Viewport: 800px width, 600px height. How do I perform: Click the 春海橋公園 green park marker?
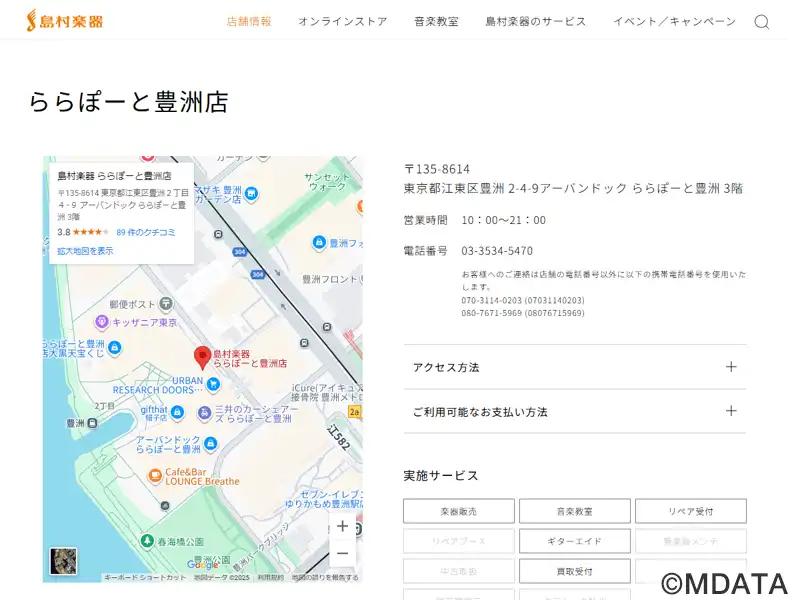coord(147,540)
